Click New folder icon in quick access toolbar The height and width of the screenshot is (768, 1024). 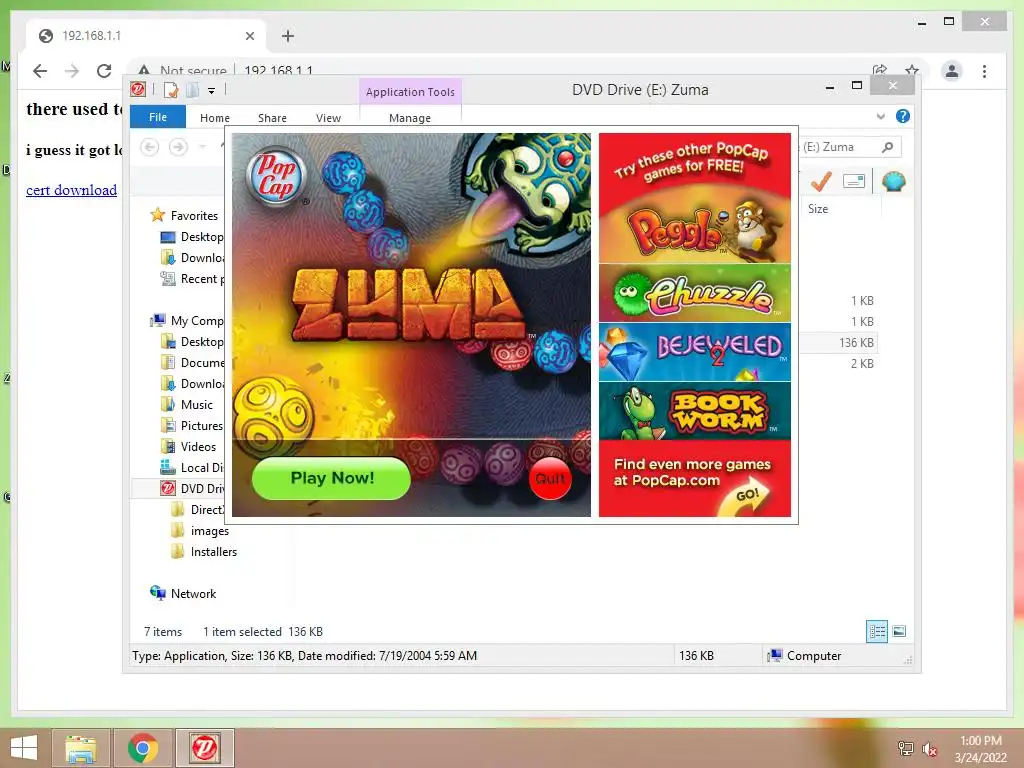coord(192,90)
